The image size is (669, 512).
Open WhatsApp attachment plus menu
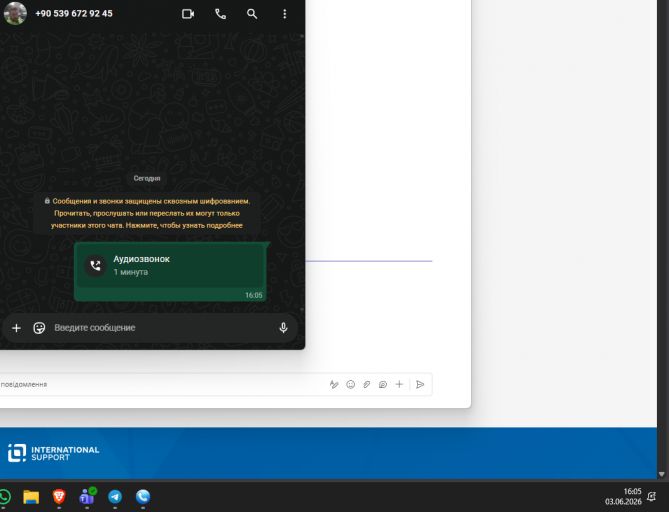click(x=16, y=328)
